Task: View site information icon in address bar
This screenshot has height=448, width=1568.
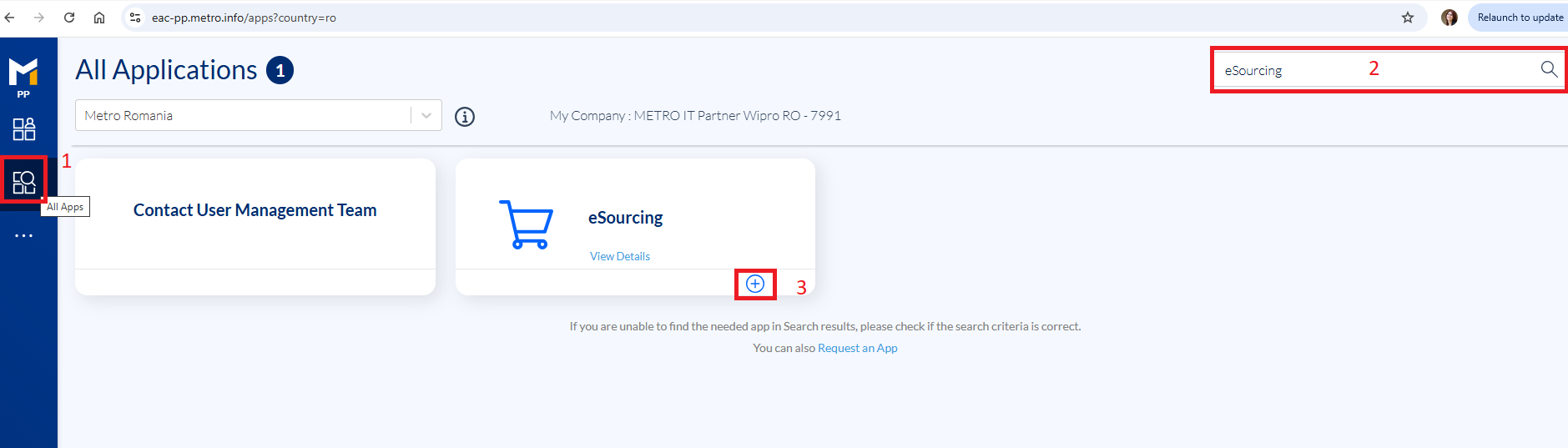Action: tap(135, 18)
